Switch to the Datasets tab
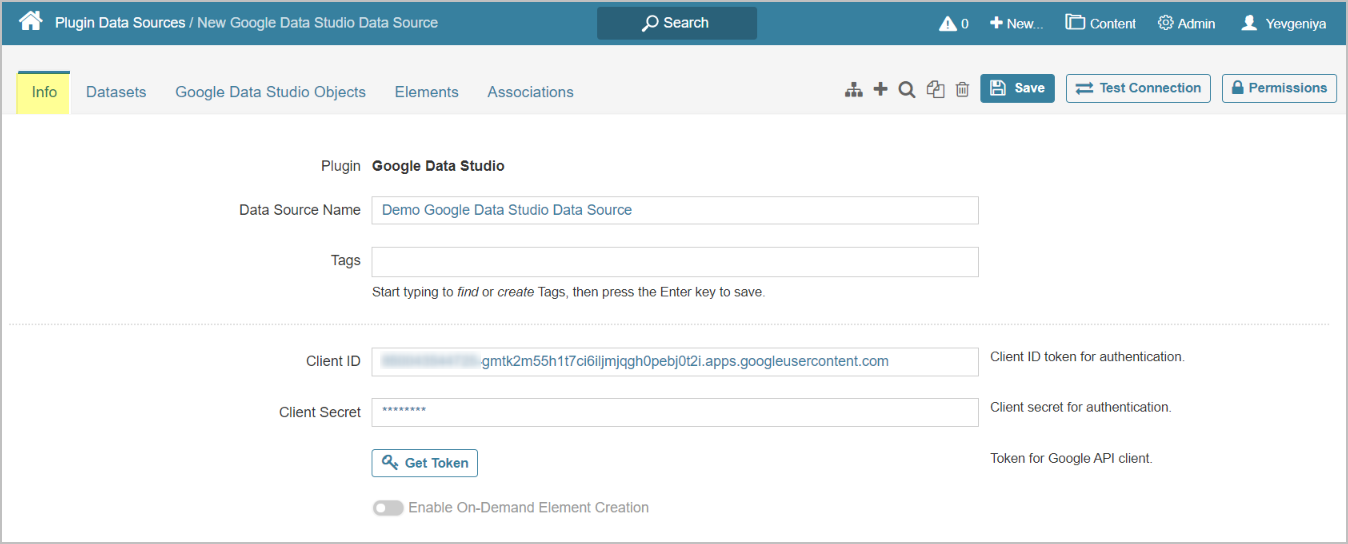 pos(116,92)
